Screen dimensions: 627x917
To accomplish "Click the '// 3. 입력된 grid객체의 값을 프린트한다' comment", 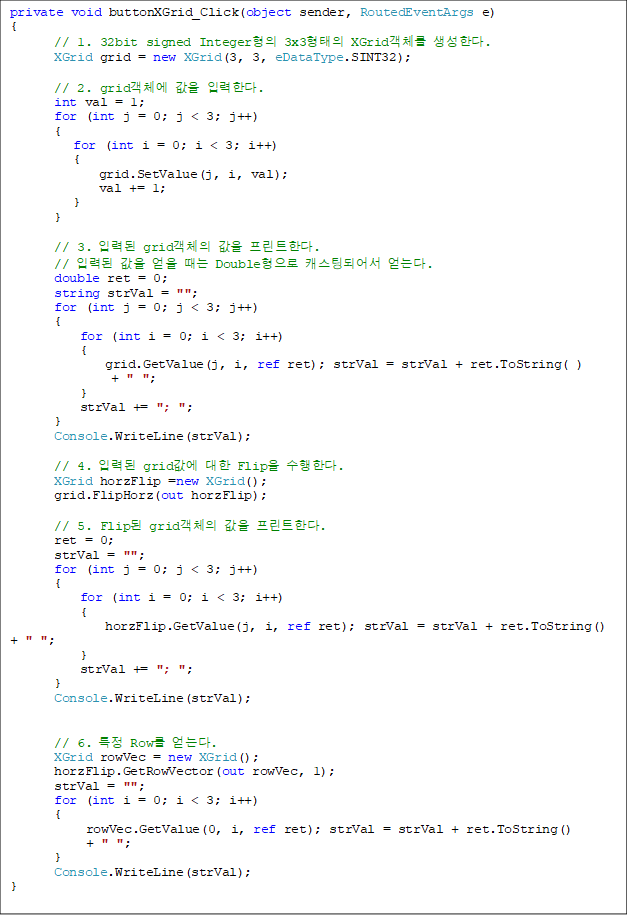I will pyautogui.click(x=187, y=246).
